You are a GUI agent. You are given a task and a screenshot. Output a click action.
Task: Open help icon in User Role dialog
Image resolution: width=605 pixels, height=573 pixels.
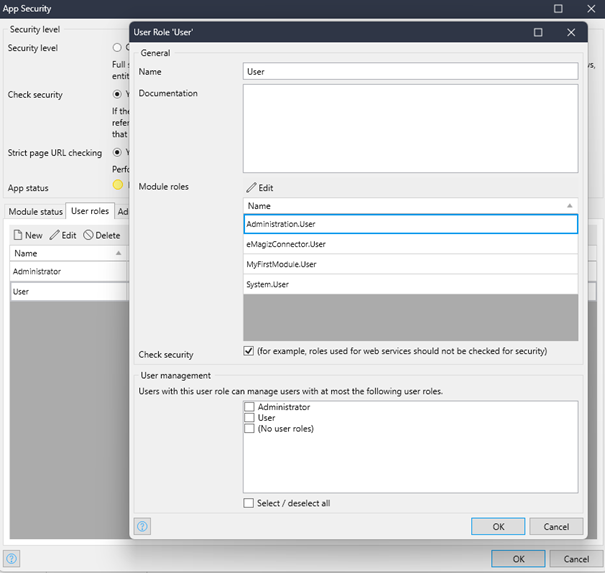[142, 526]
